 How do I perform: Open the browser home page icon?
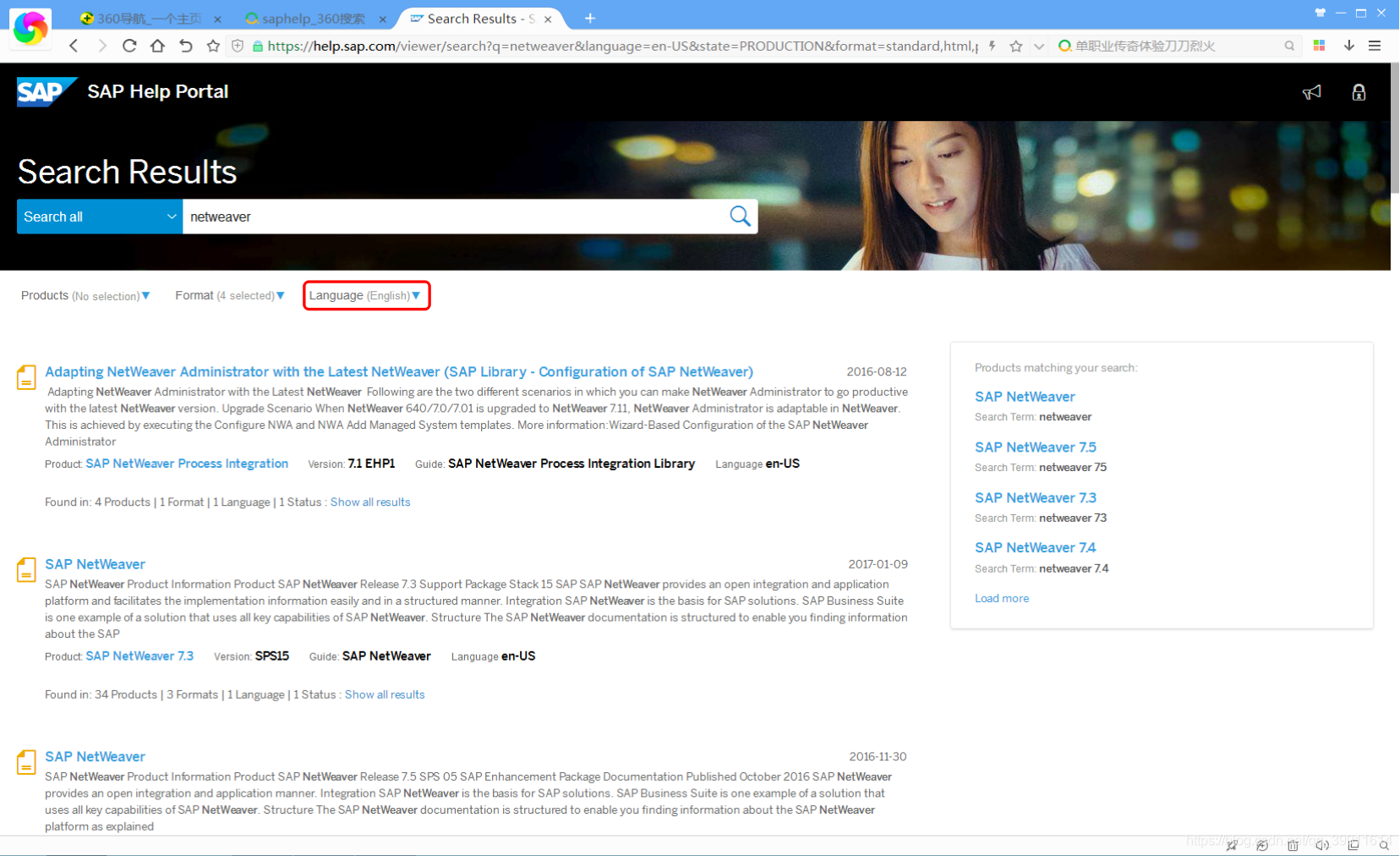click(157, 46)
